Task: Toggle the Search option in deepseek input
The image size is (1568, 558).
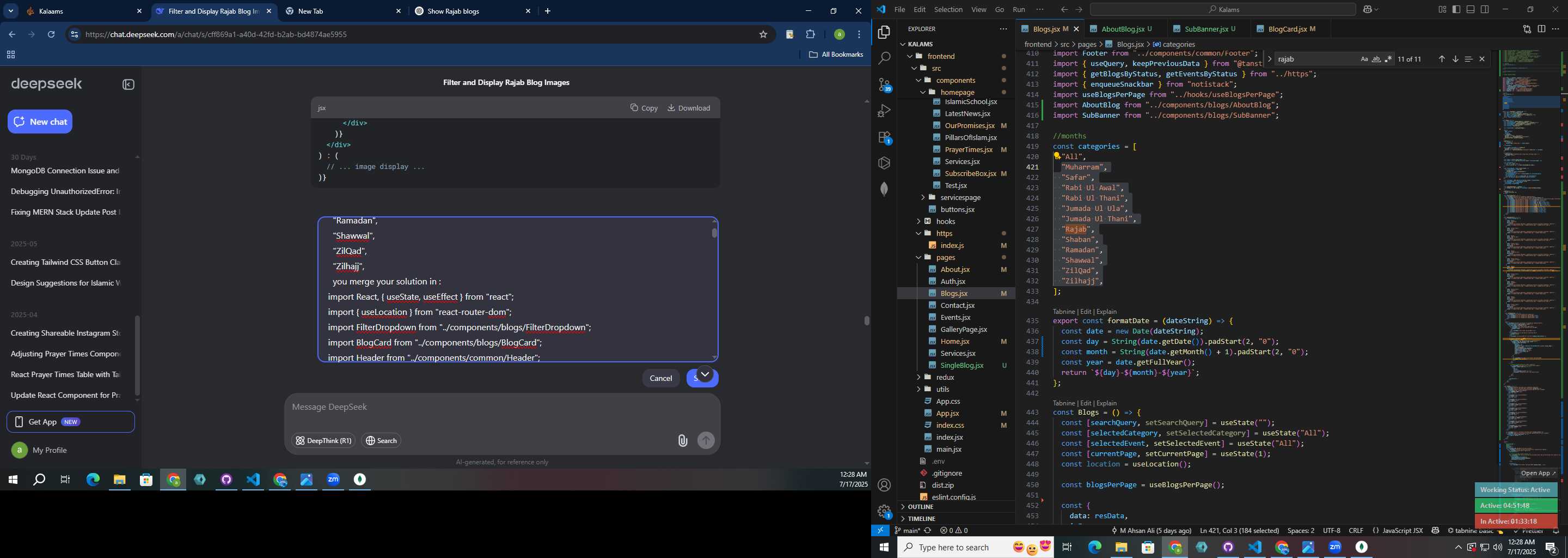Action: point(381,440)
